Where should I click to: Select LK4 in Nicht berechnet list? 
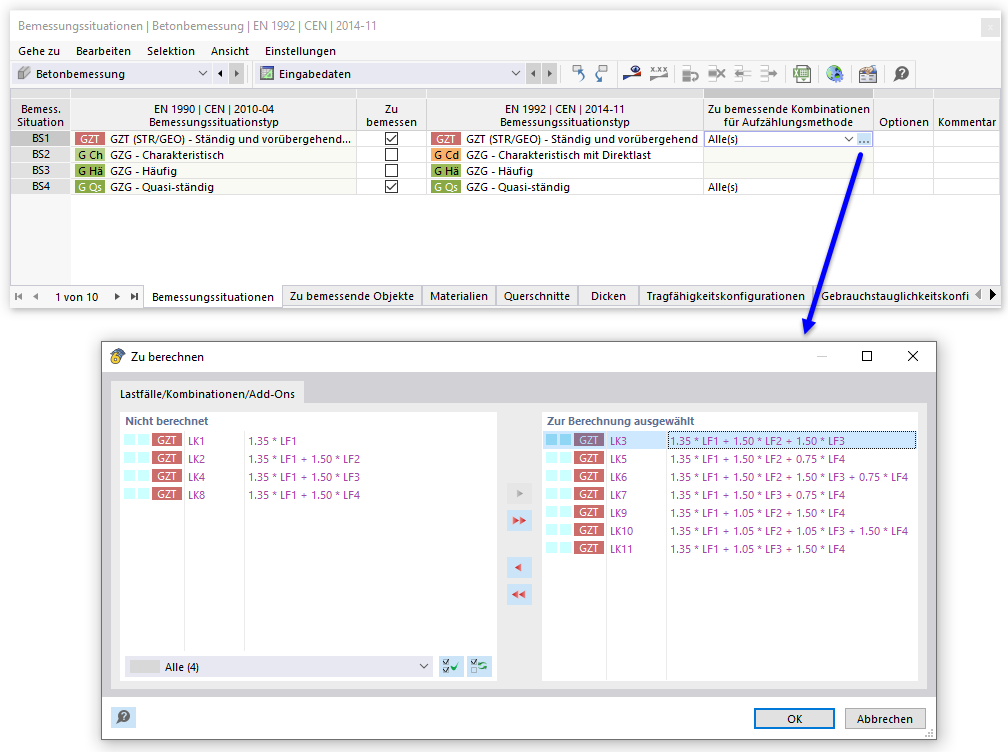tap(308, 477)
